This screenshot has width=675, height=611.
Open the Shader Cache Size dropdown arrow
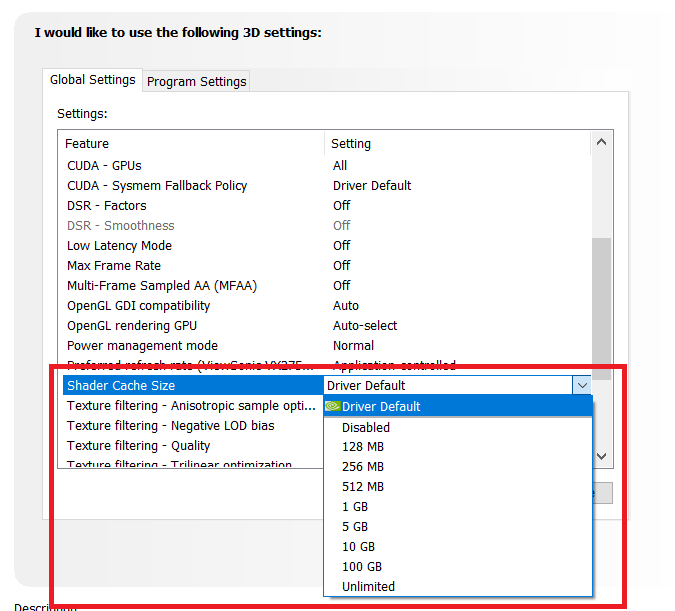(x=580, y=385)
